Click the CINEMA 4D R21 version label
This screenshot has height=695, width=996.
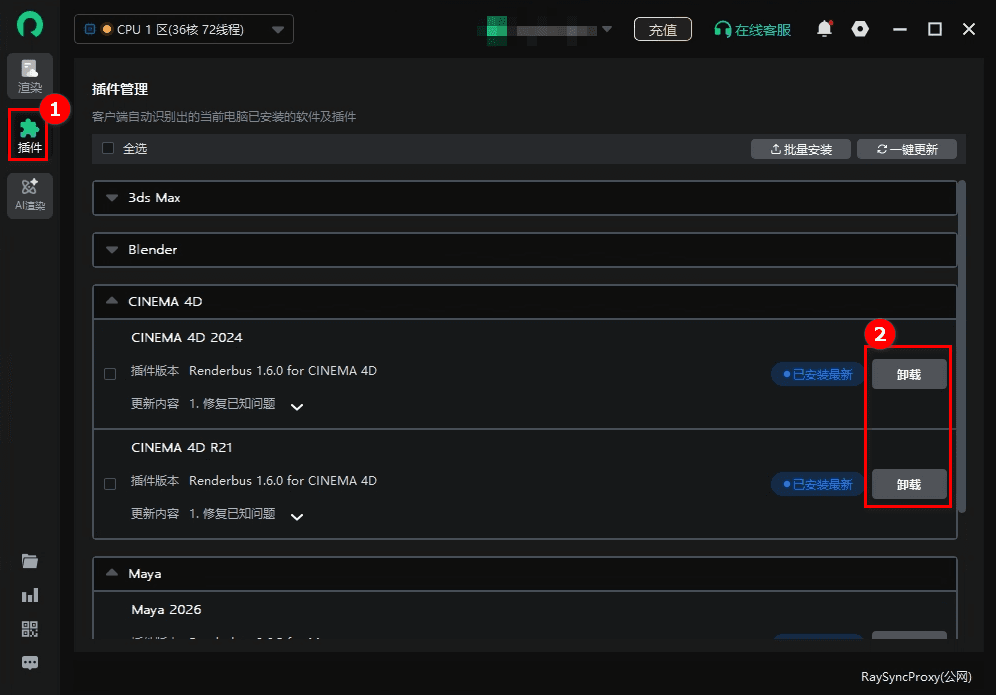(x=182, y=447)
